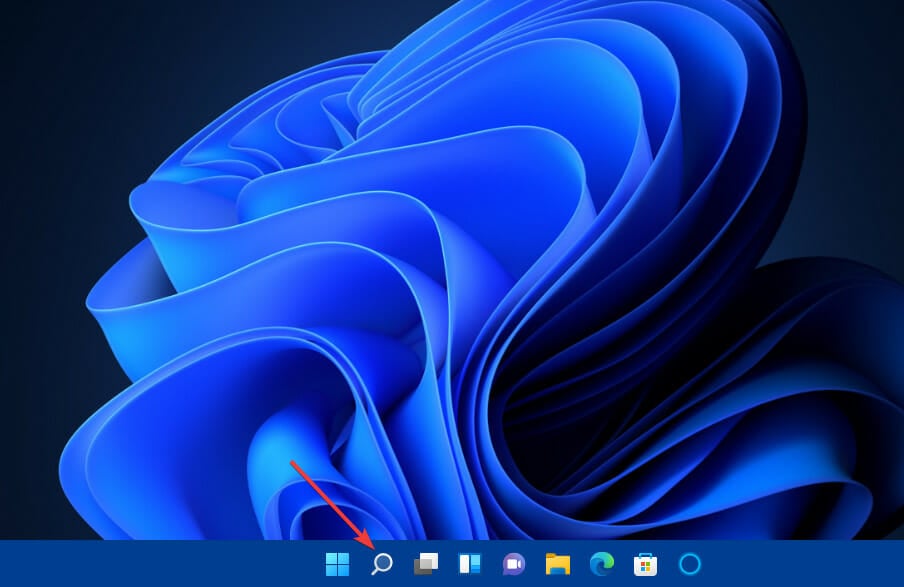Screen dimensions: 904x587
Task: Click the red arrow pointing at Search
Action: point(331,503)
